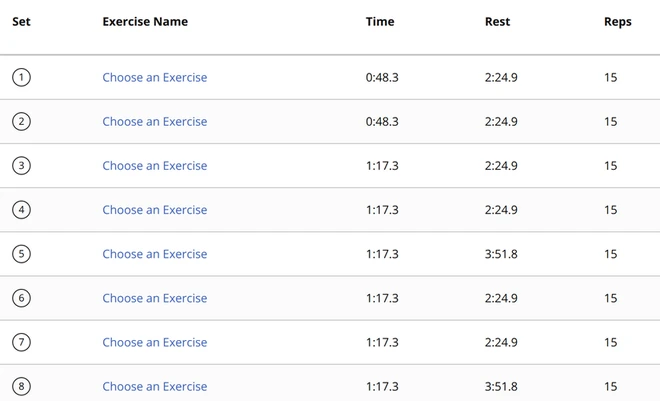Select set 6 time value 1:17.3
The width and height of the screenshot is (660, 401).
[382, 298]
